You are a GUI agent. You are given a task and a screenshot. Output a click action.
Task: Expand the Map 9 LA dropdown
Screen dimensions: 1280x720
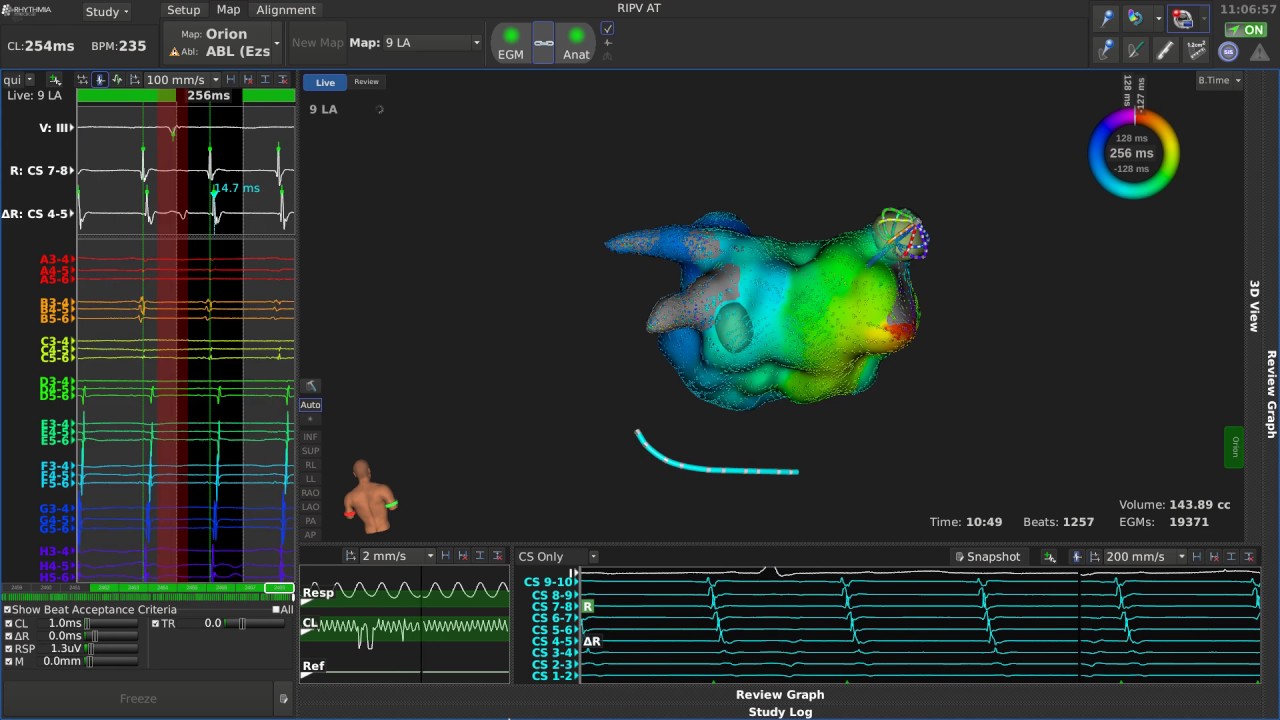coord(431,43)
